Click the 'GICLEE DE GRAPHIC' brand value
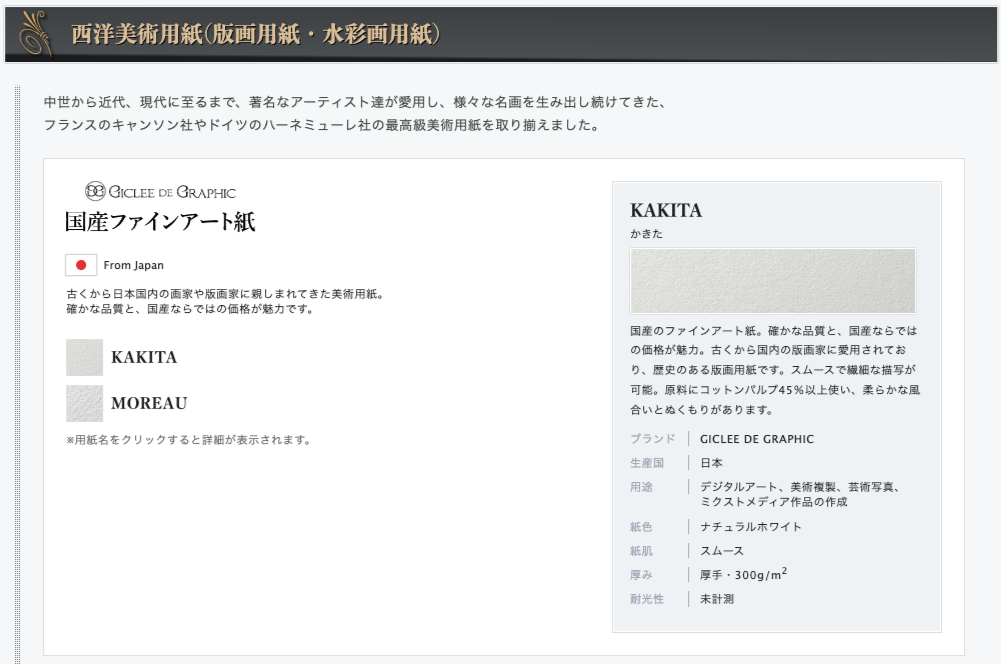Screen dimensions: 1001x664 [x=756, y=439]
